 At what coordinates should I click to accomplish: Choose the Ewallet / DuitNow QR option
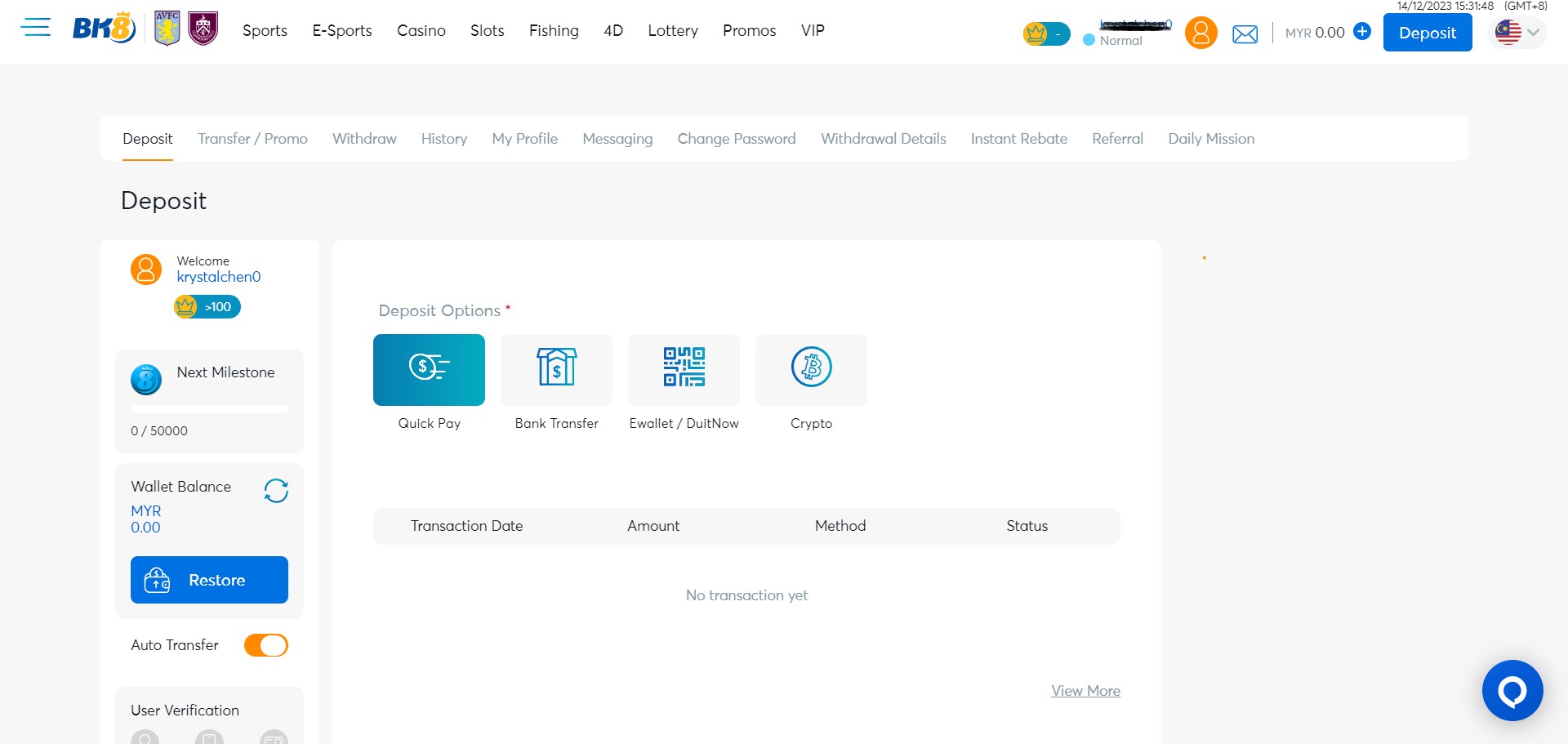[683, 369]
